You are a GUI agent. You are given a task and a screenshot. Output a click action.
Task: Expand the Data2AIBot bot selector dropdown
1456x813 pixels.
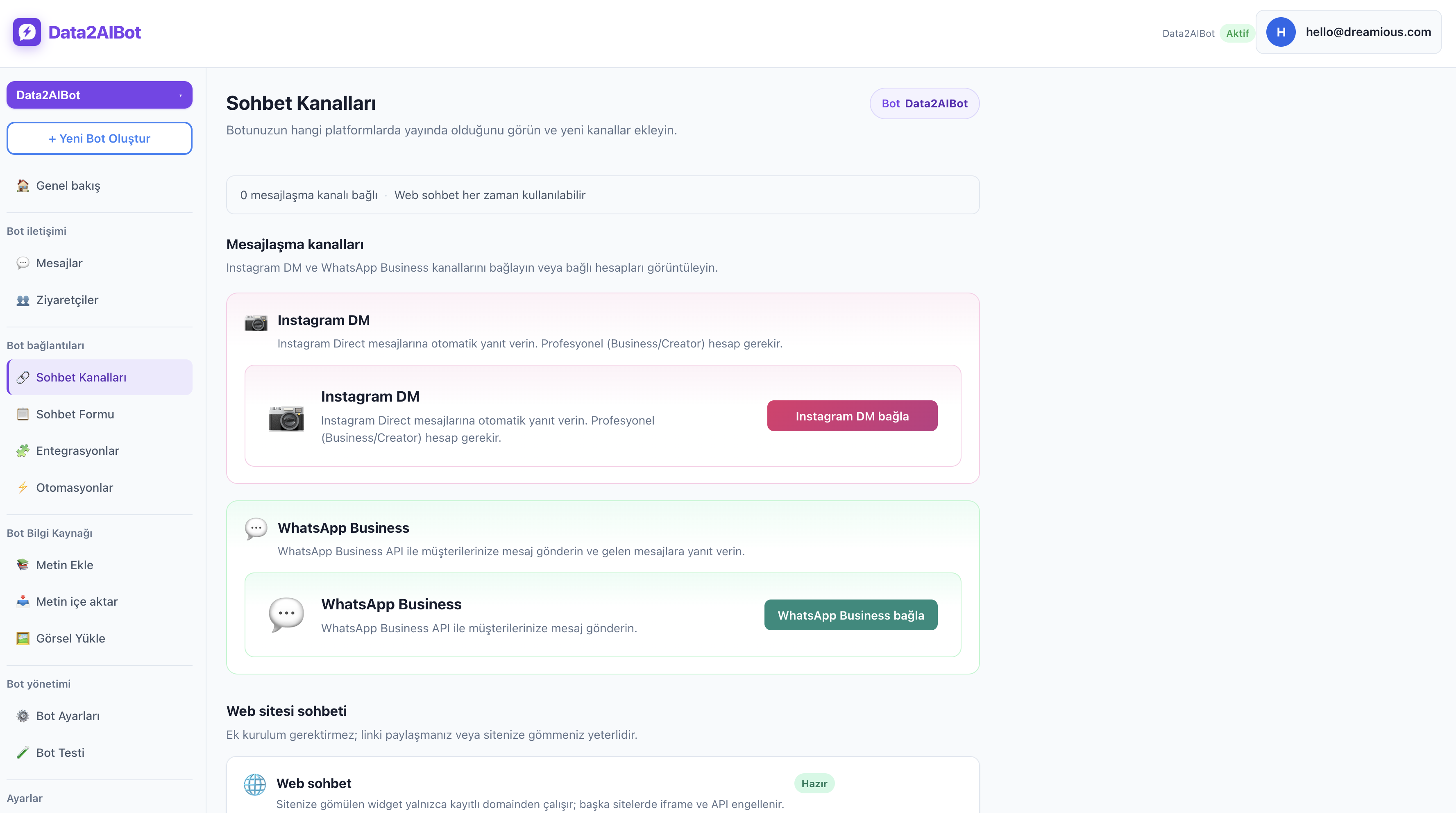pyautogui.click(x=100, y=95)
